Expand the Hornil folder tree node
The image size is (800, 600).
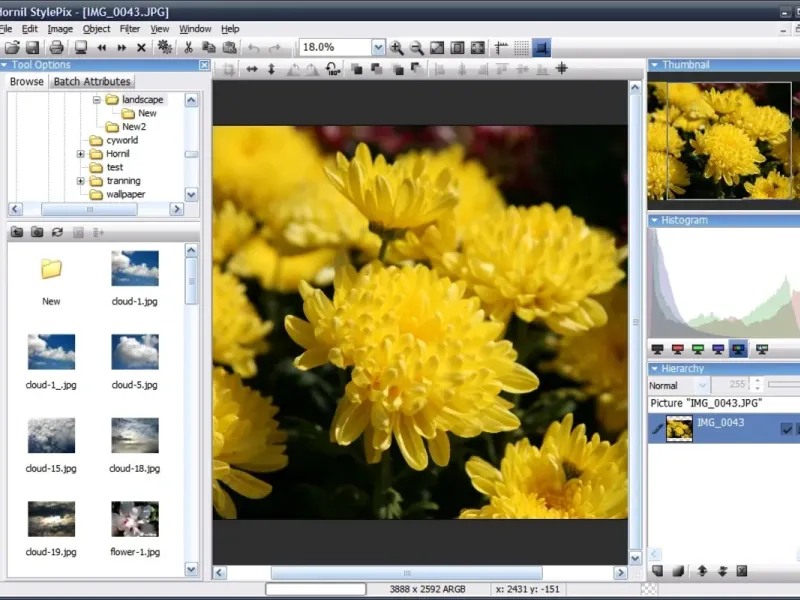(81, 154)
